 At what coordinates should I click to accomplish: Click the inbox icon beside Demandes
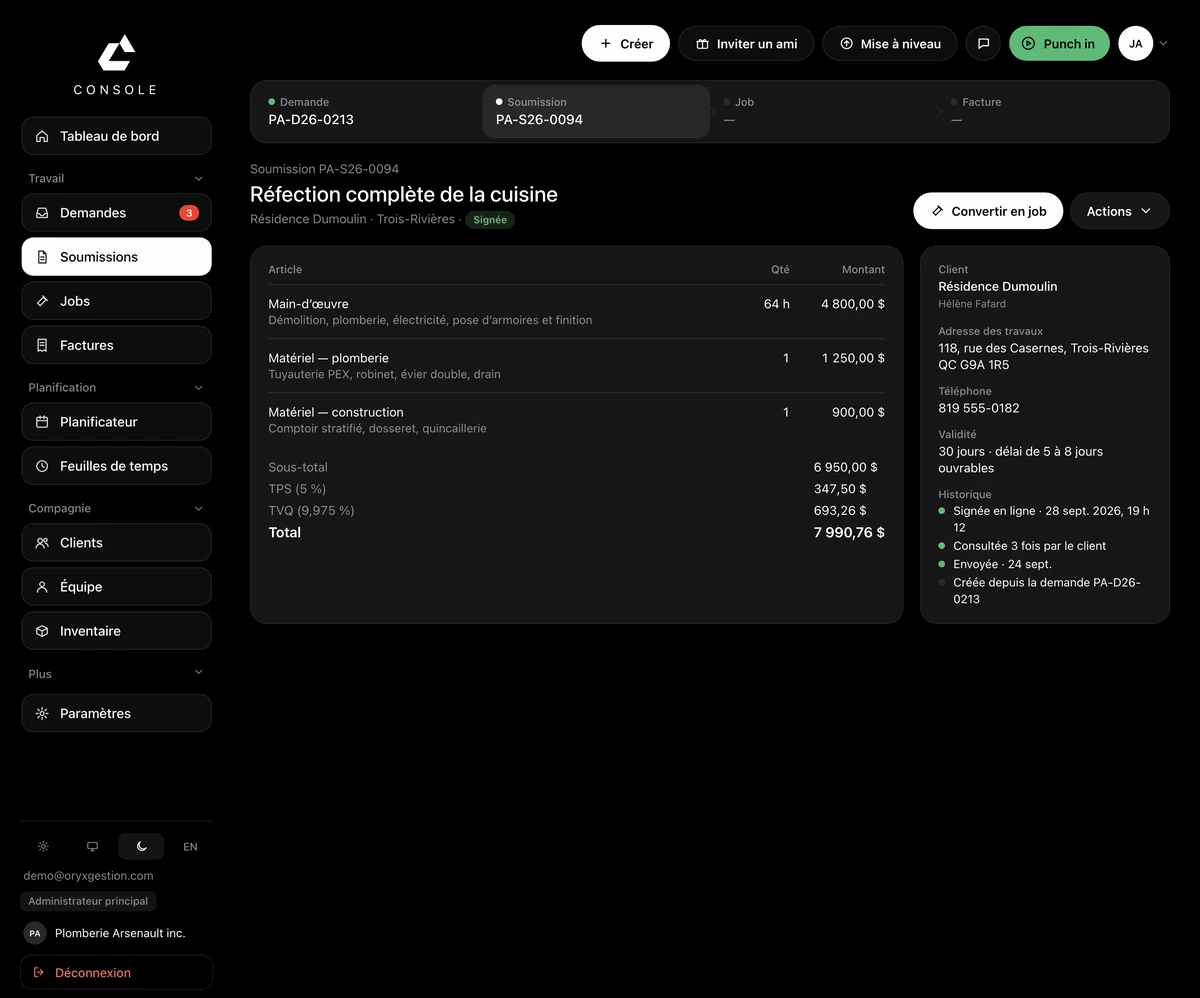[x=42, y=213]
